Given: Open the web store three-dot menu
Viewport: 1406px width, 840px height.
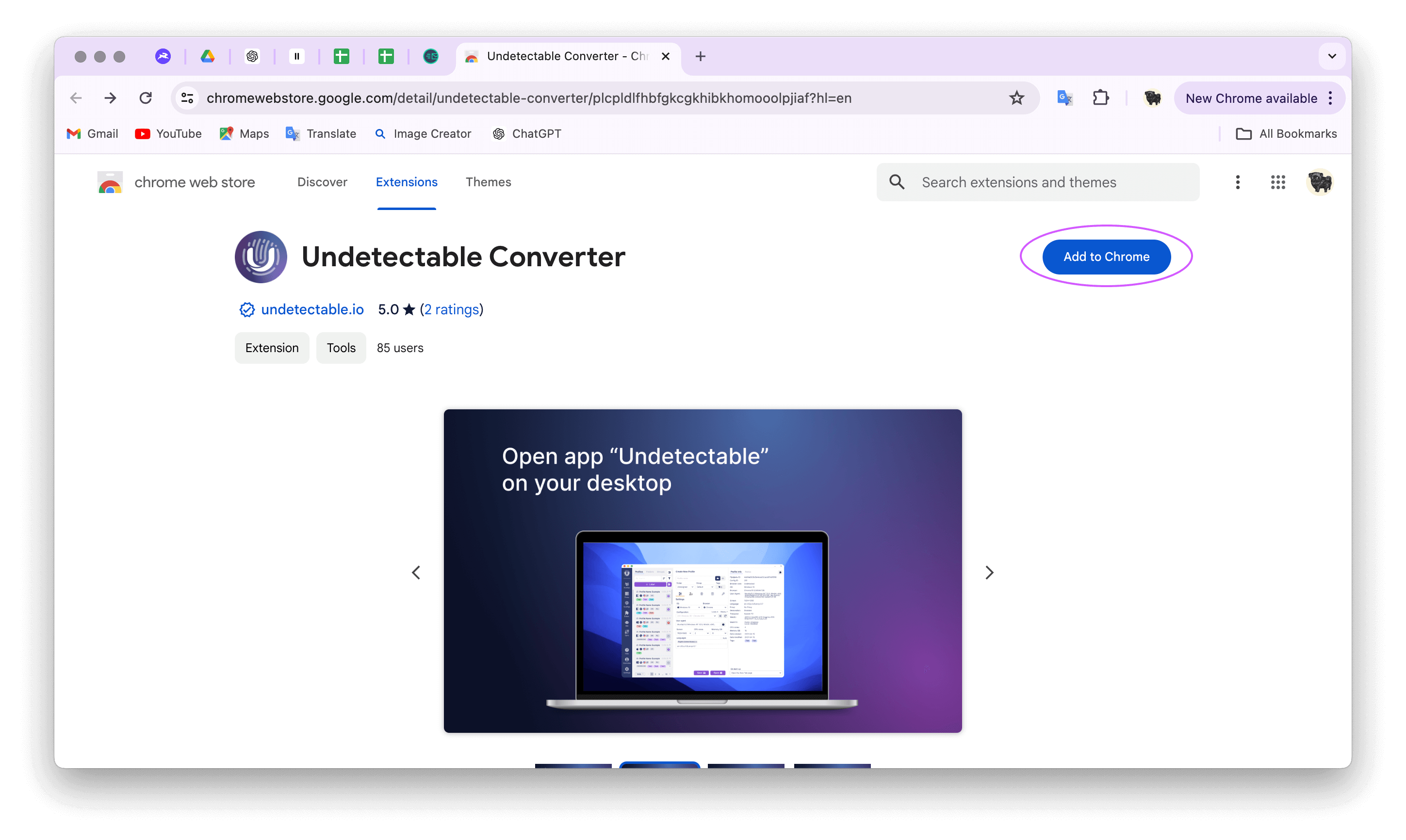Looking at the screenshot, I should coord(1238,182).
